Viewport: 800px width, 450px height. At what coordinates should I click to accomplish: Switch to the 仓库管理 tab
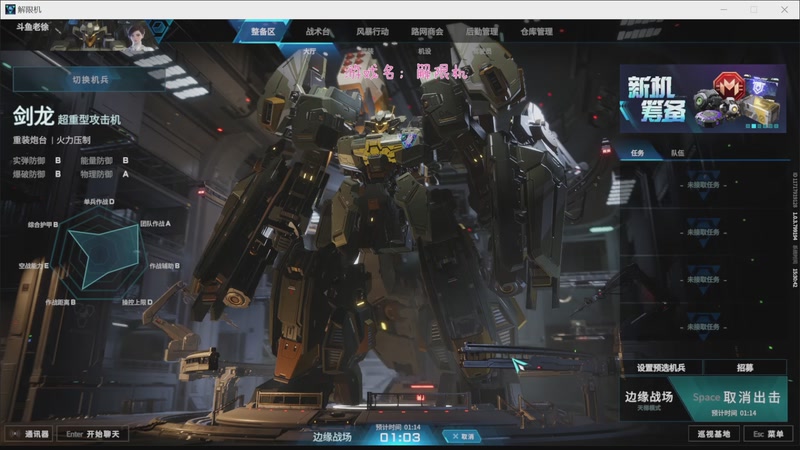click(x=536, y=32)
